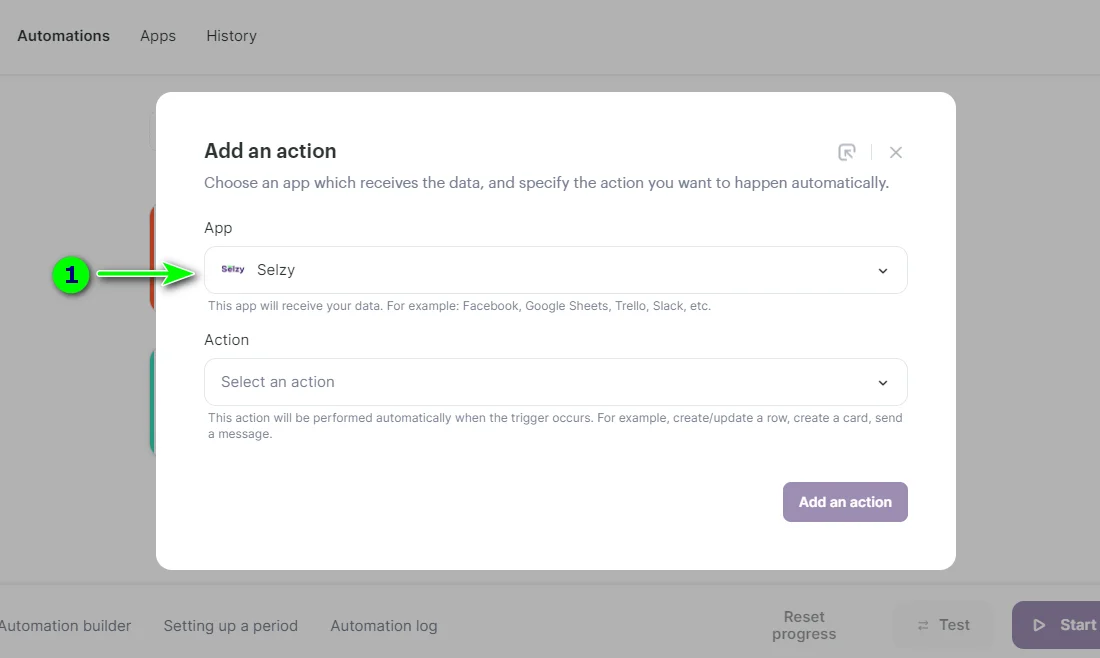Switch to the History tab
1100x658 pixels.
231,36
